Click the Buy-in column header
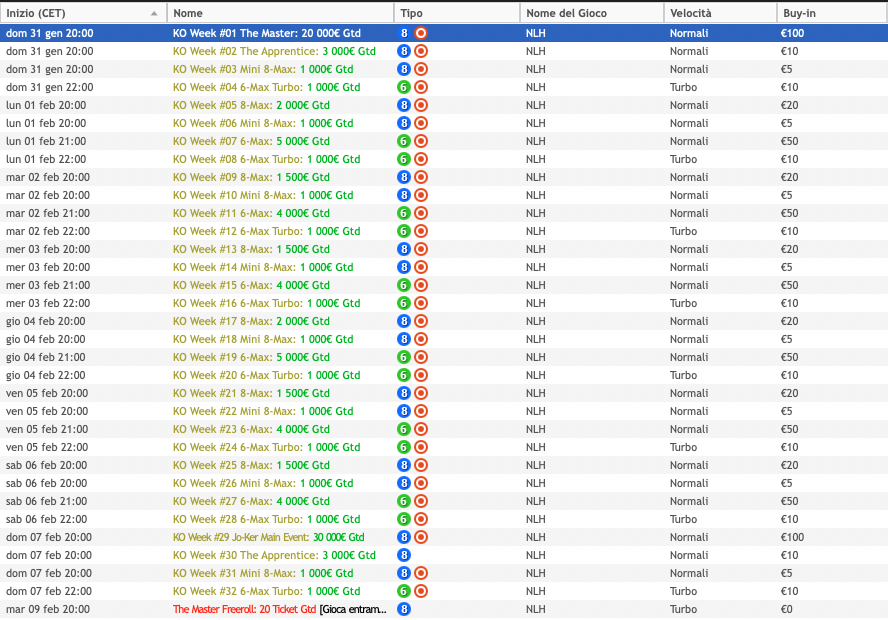The width and height of the screenshot is (888, 620). tap(832, 13)
